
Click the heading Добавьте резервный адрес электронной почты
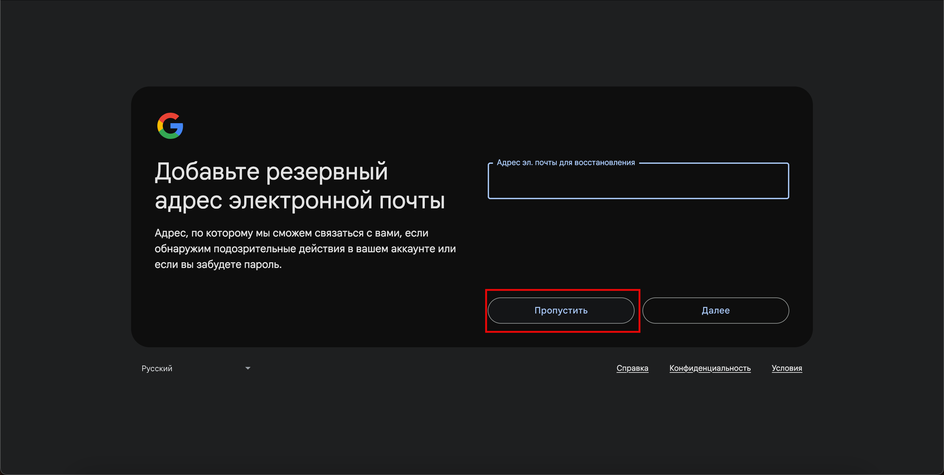(300, 186)
